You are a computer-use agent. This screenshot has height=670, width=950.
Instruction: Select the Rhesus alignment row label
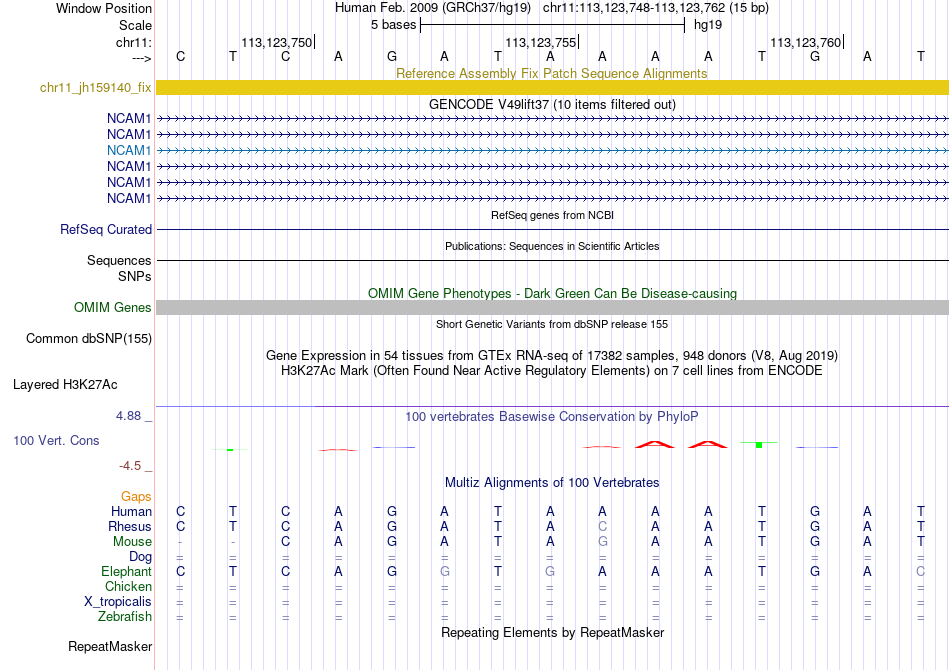(x=130, y=527)
